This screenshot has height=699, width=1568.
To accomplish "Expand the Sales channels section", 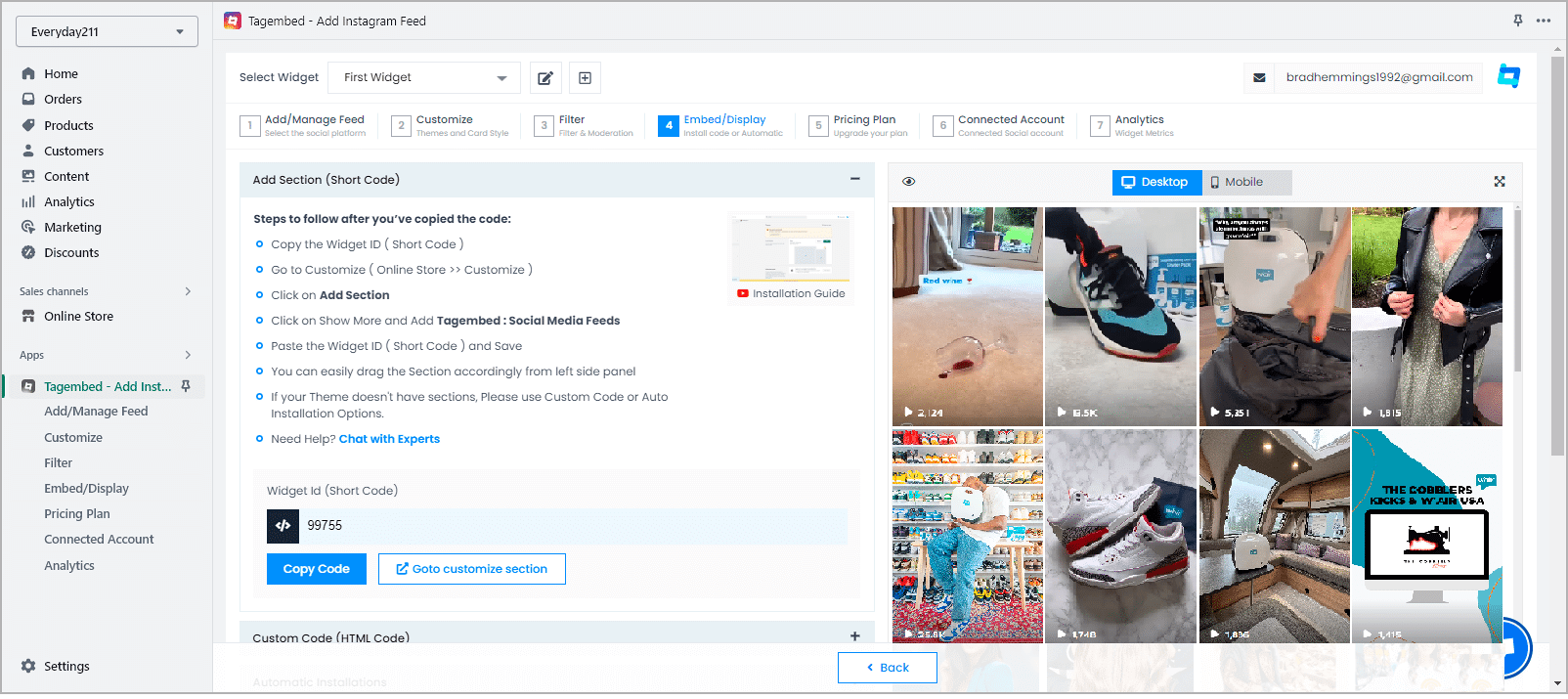I will 188,291.
